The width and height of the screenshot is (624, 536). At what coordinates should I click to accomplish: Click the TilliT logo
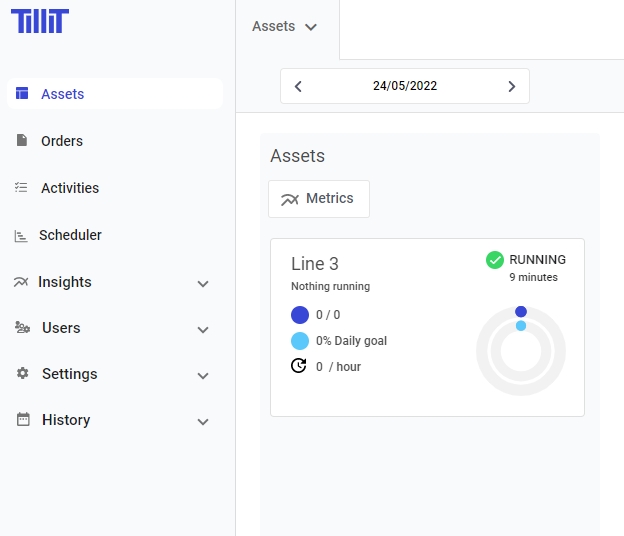pyautogui.click(x=39, y=21)
